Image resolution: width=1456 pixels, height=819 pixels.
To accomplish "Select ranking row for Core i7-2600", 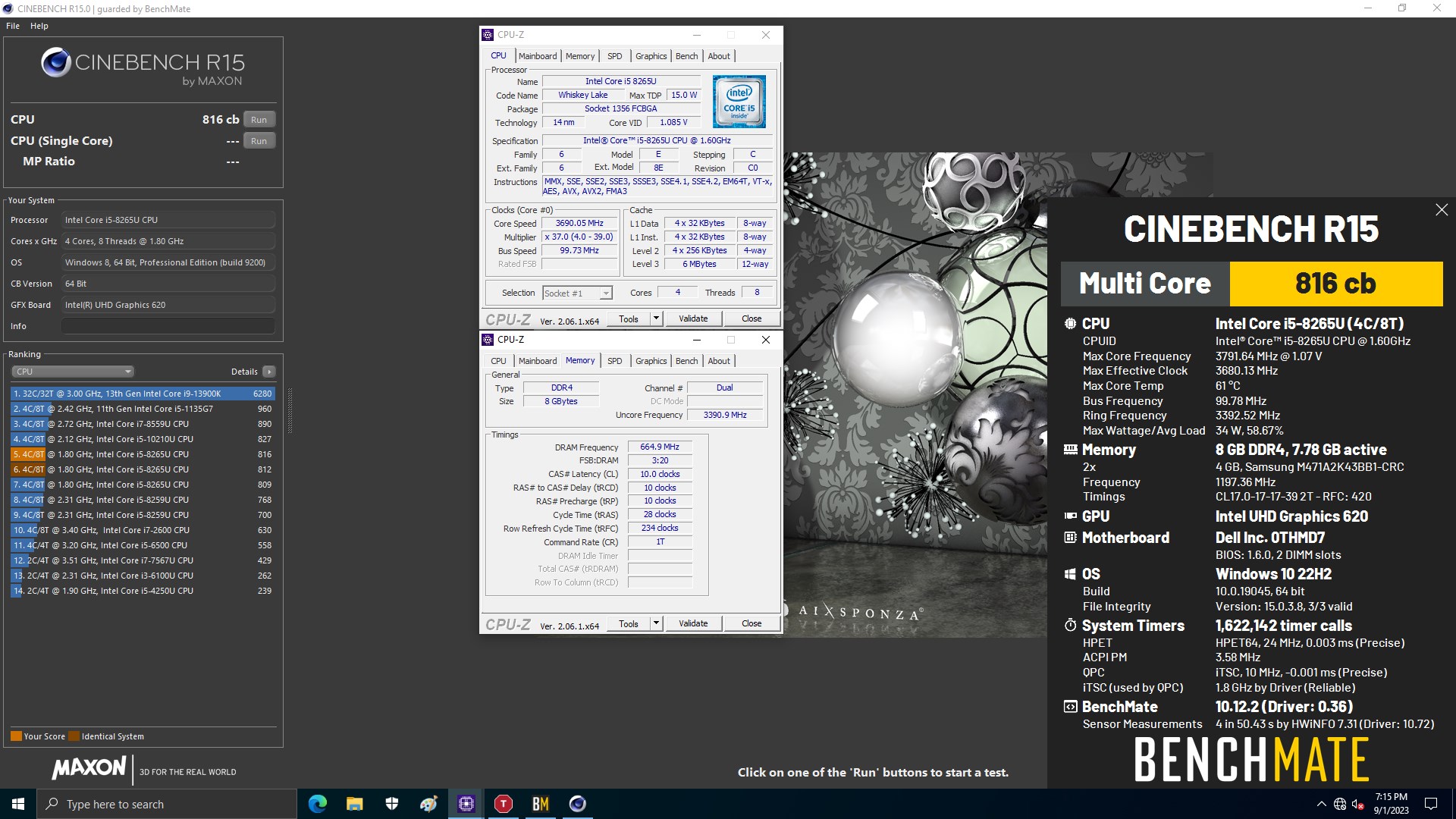I will [x=143, y=530].
